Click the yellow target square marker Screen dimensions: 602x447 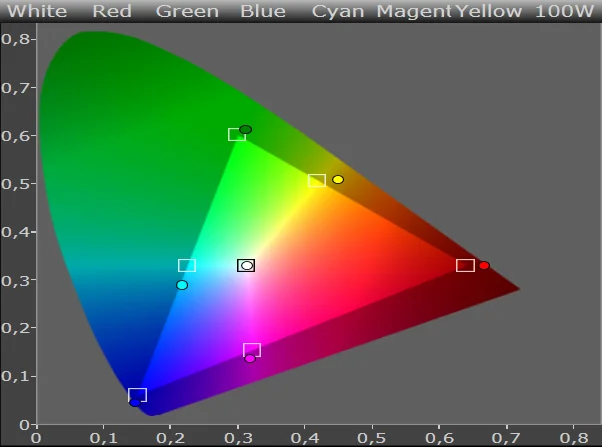316,181
